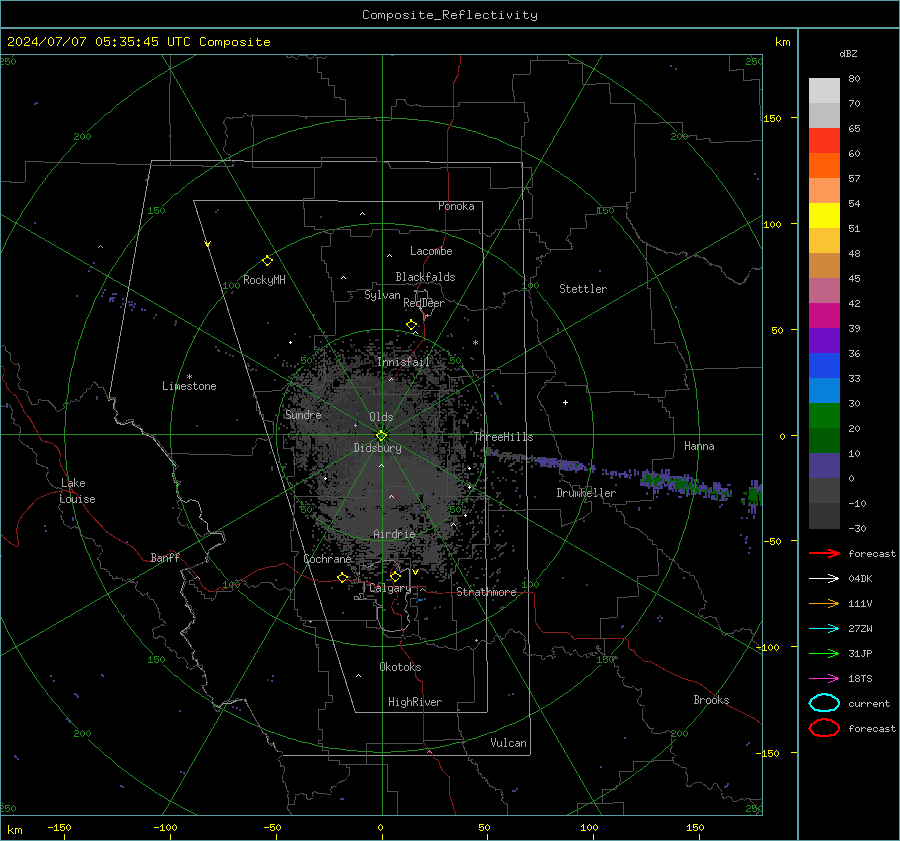Screen dimensions: 900x841
Task: Click the Banff label
Action: 165,558
